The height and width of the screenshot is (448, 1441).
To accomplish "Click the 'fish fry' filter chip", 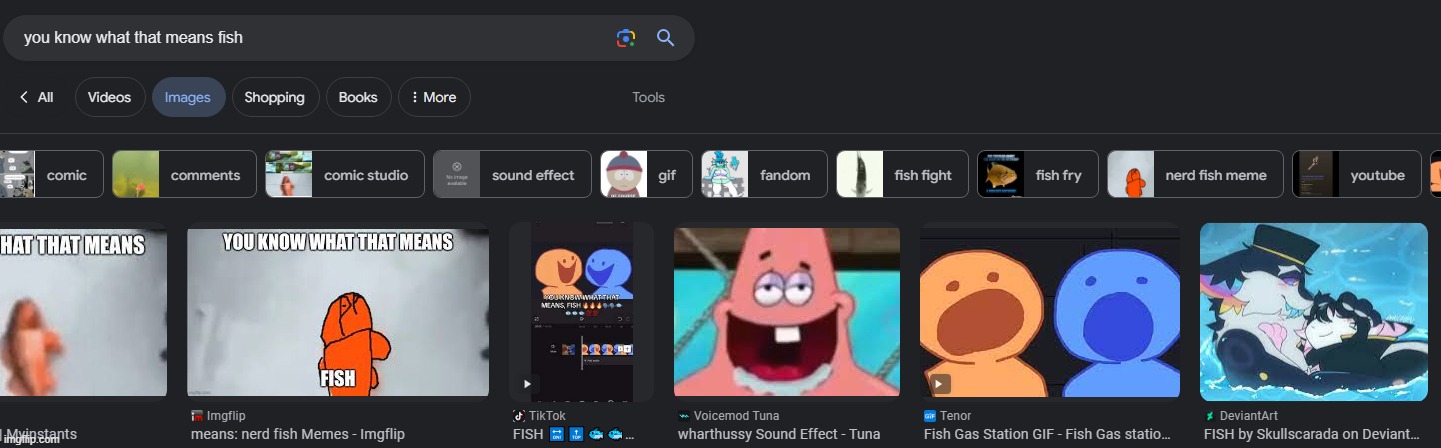I will coord(1037,175).
